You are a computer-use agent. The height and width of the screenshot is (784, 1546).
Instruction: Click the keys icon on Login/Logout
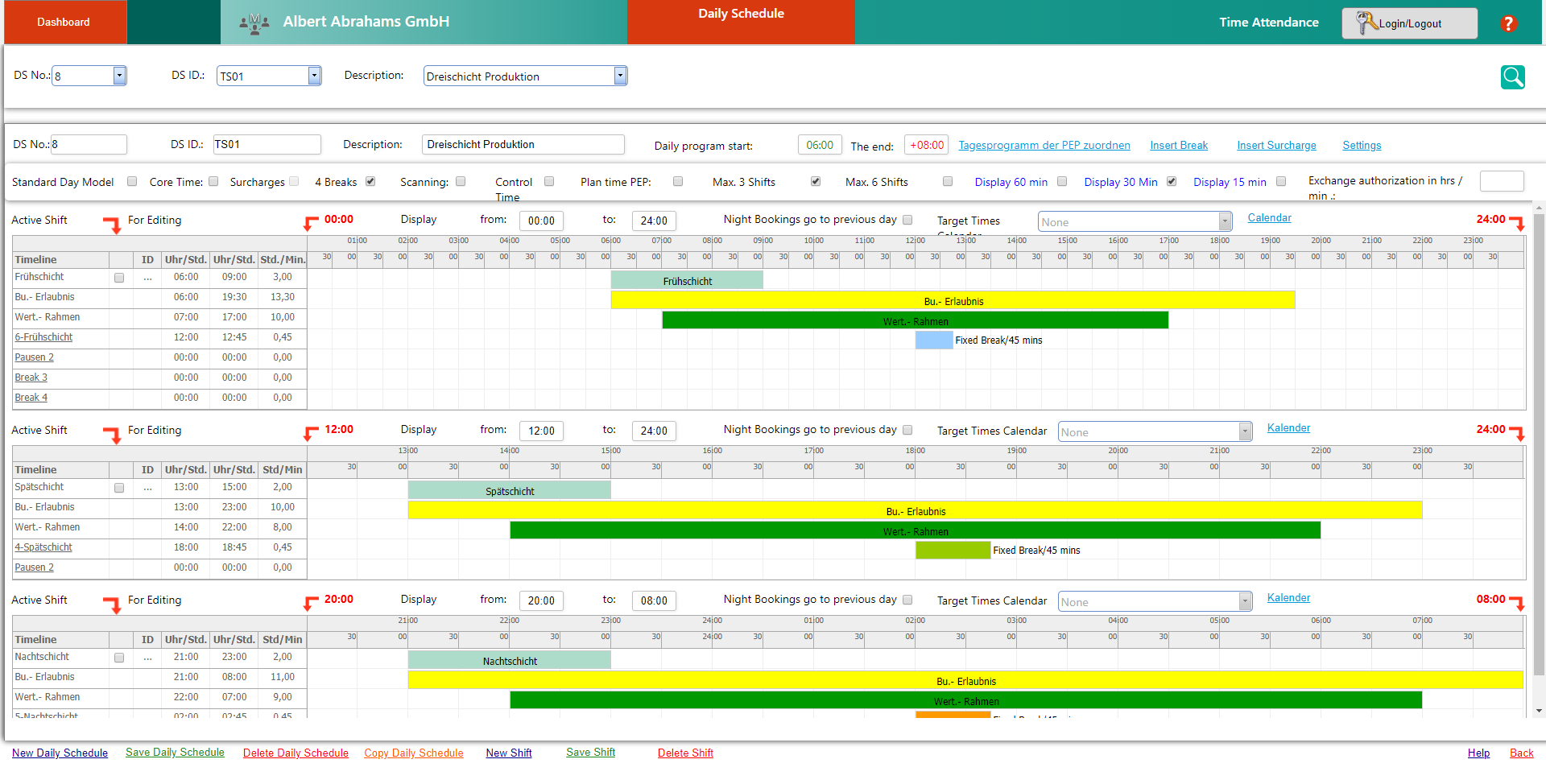1366,23
